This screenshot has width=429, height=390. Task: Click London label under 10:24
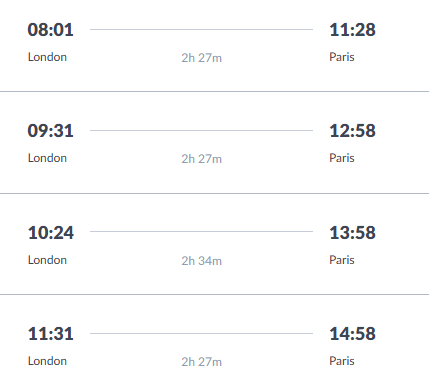point(47,260)
